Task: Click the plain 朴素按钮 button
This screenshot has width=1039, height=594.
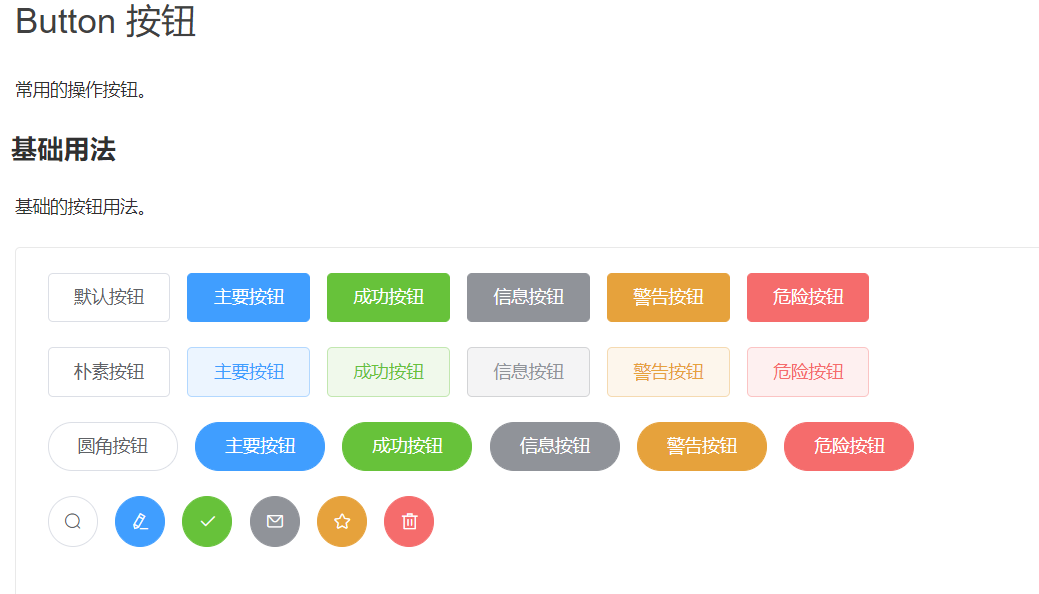Action: click(109, 372)
